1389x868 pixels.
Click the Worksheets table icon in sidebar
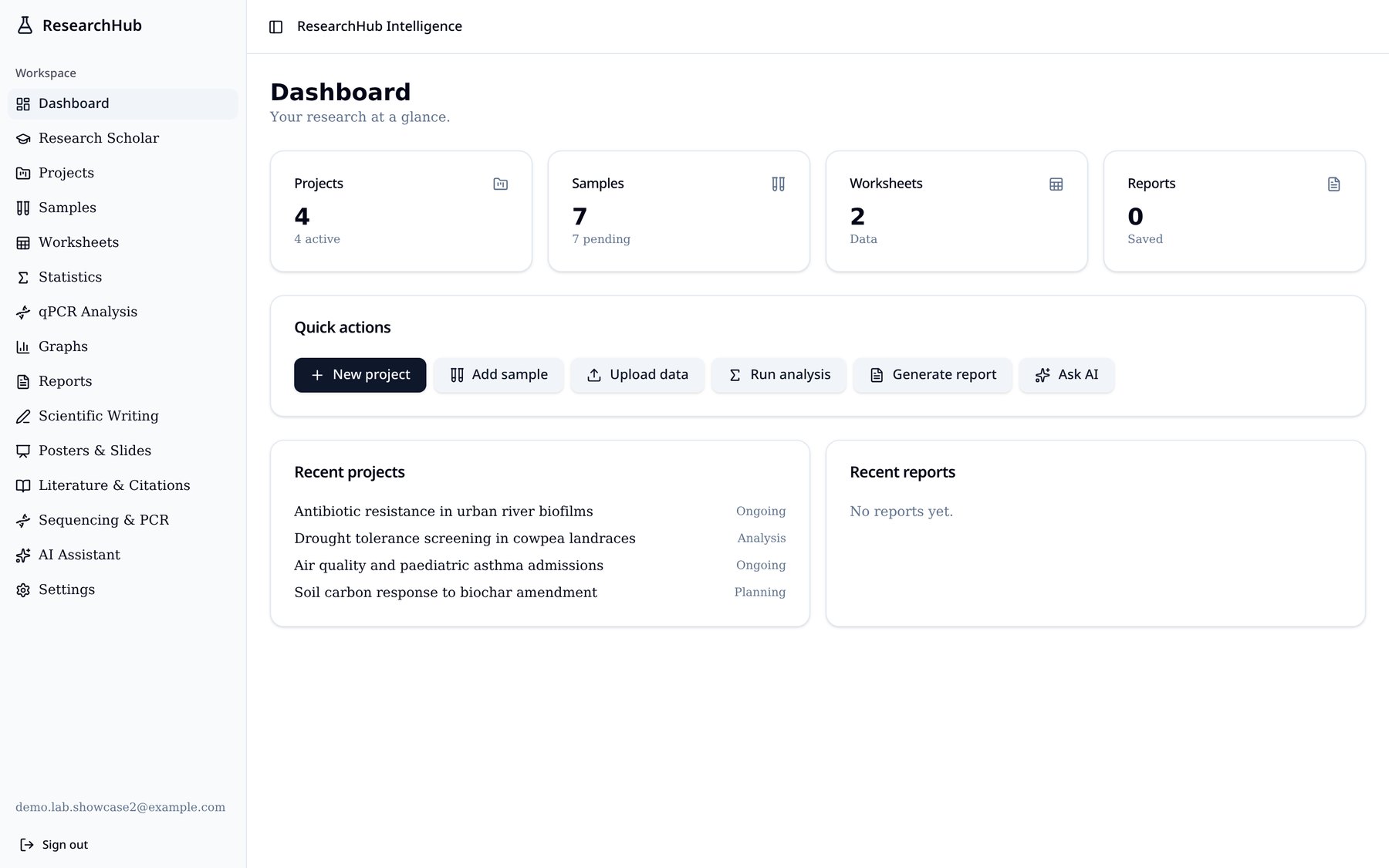pos(23,243)
